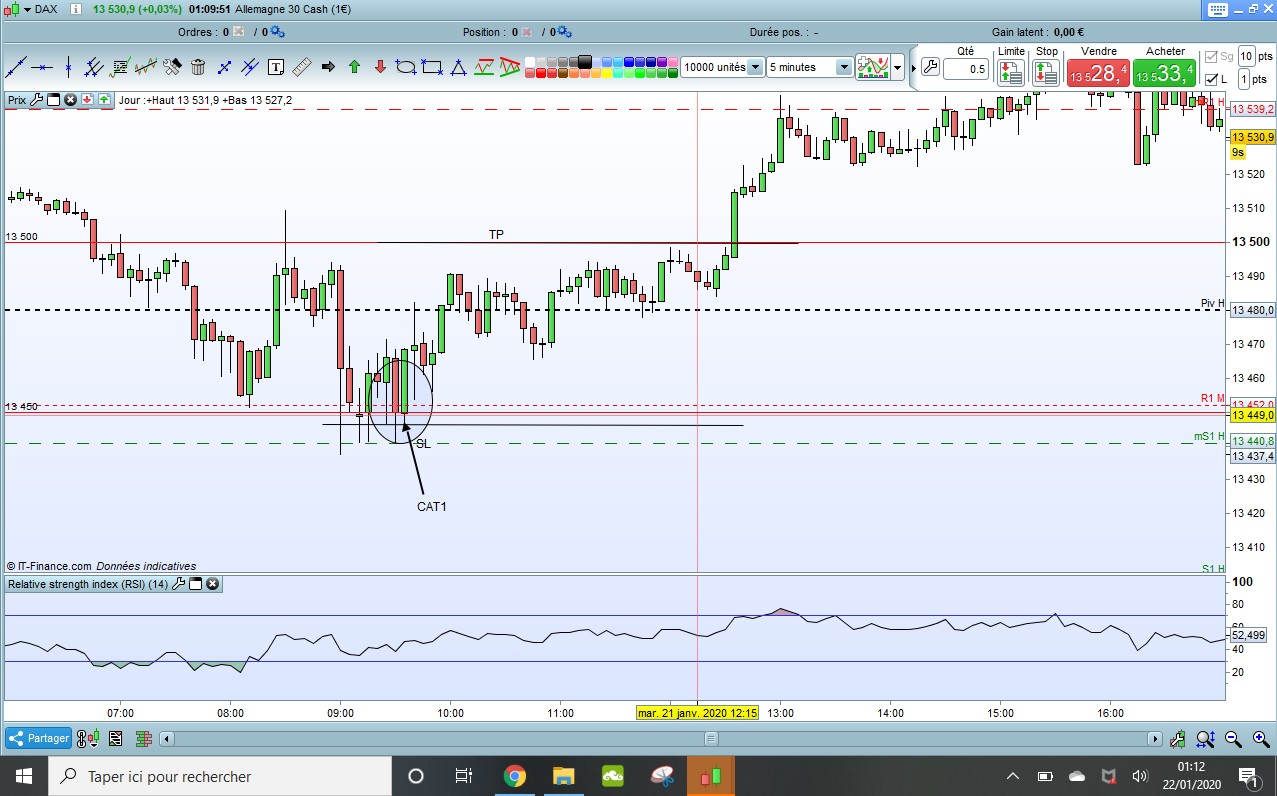Viewport: 1277px width, 796px height.
Task: Open Chrome from the taskbar
Action: tap(514, 776)
